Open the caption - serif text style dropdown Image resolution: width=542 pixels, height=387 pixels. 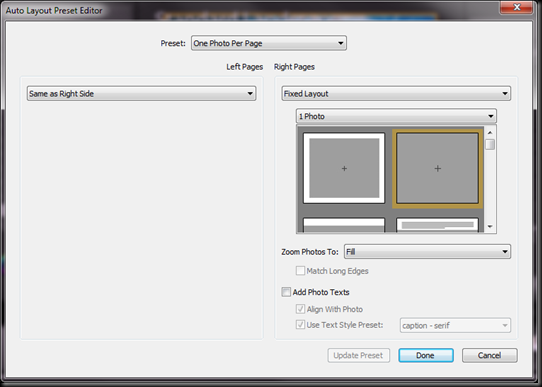(x=455, y=325)
